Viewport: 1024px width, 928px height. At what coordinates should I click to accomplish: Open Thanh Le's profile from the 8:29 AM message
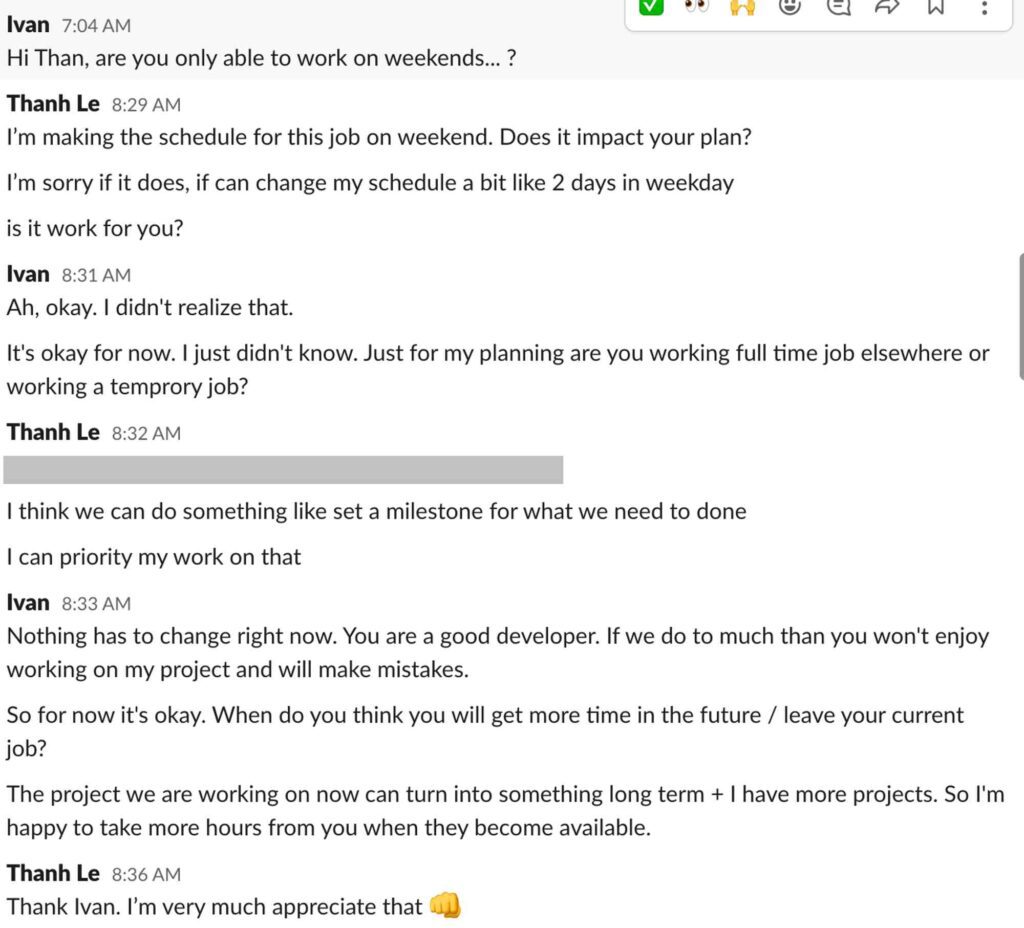pyautogui.click(x=52, y=102)
